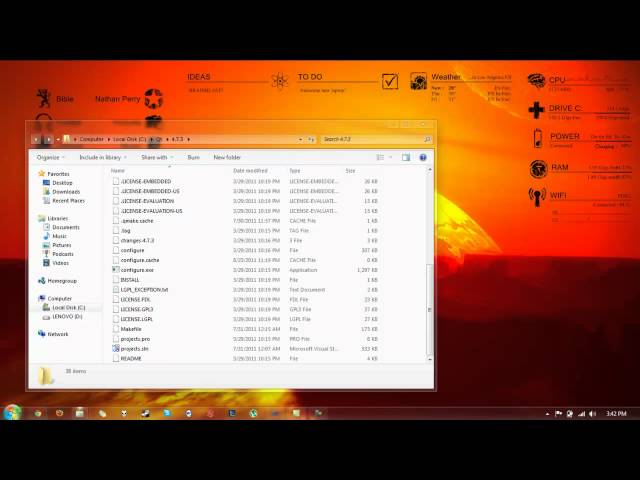Select Local Disk (C:) in the navigation tree
This screenshot has height=480, width=640.
pos(69,308)
